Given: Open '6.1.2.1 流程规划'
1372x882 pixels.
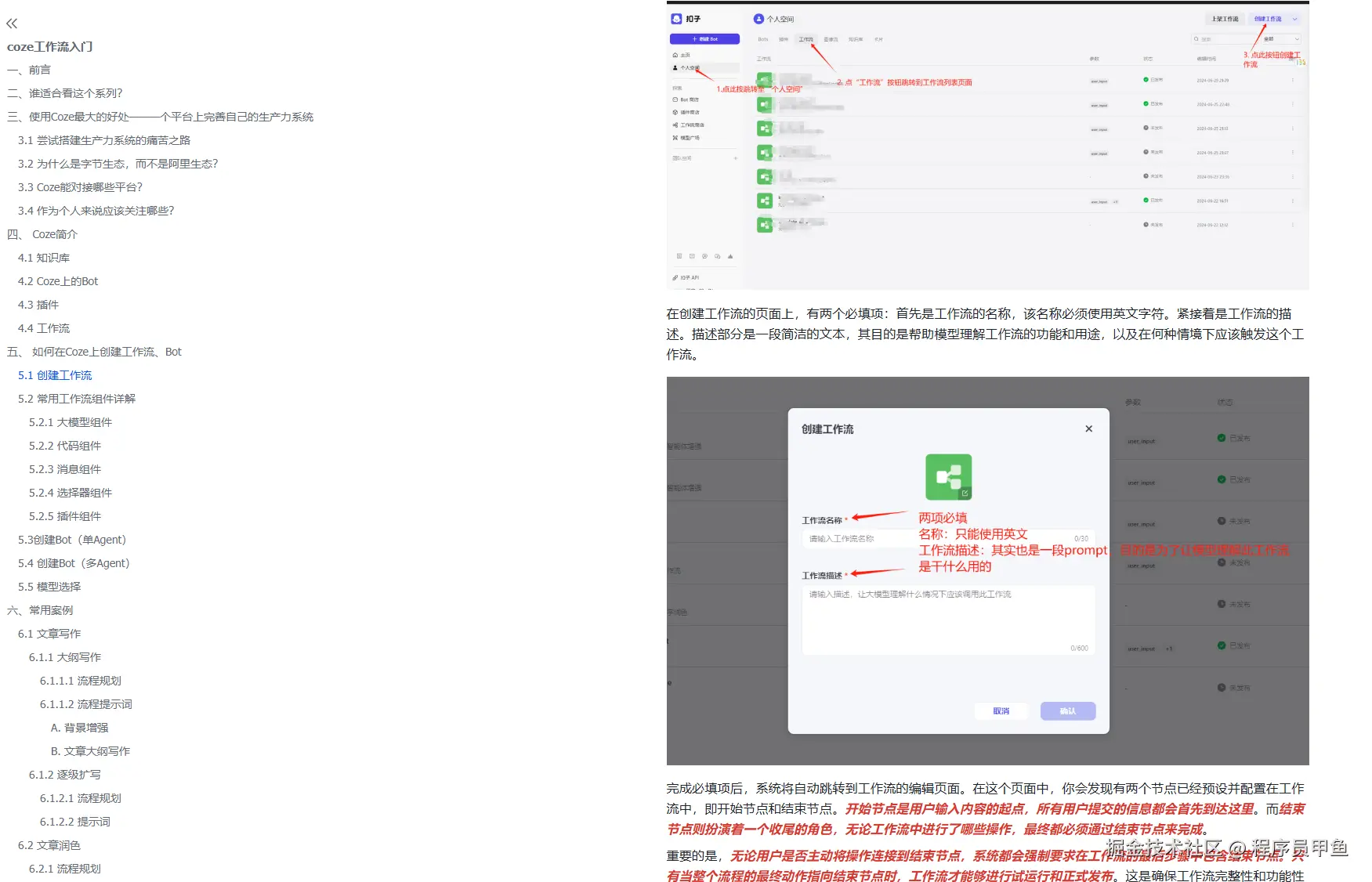Looking at the screenshot, I should point(81,798).
